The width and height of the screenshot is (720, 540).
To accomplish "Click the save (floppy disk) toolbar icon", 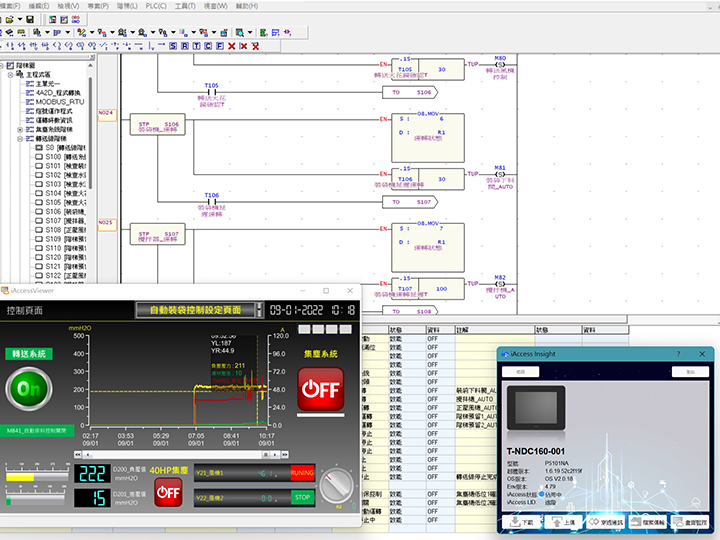I will point(30,19).
